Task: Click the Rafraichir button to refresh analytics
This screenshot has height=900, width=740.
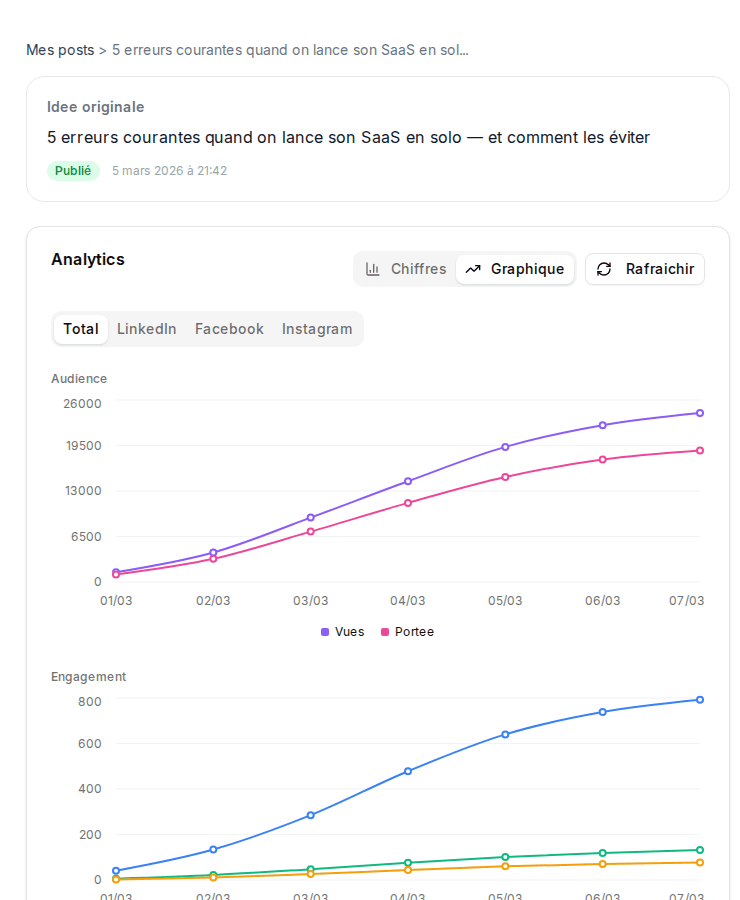Action: coord(644,269)
